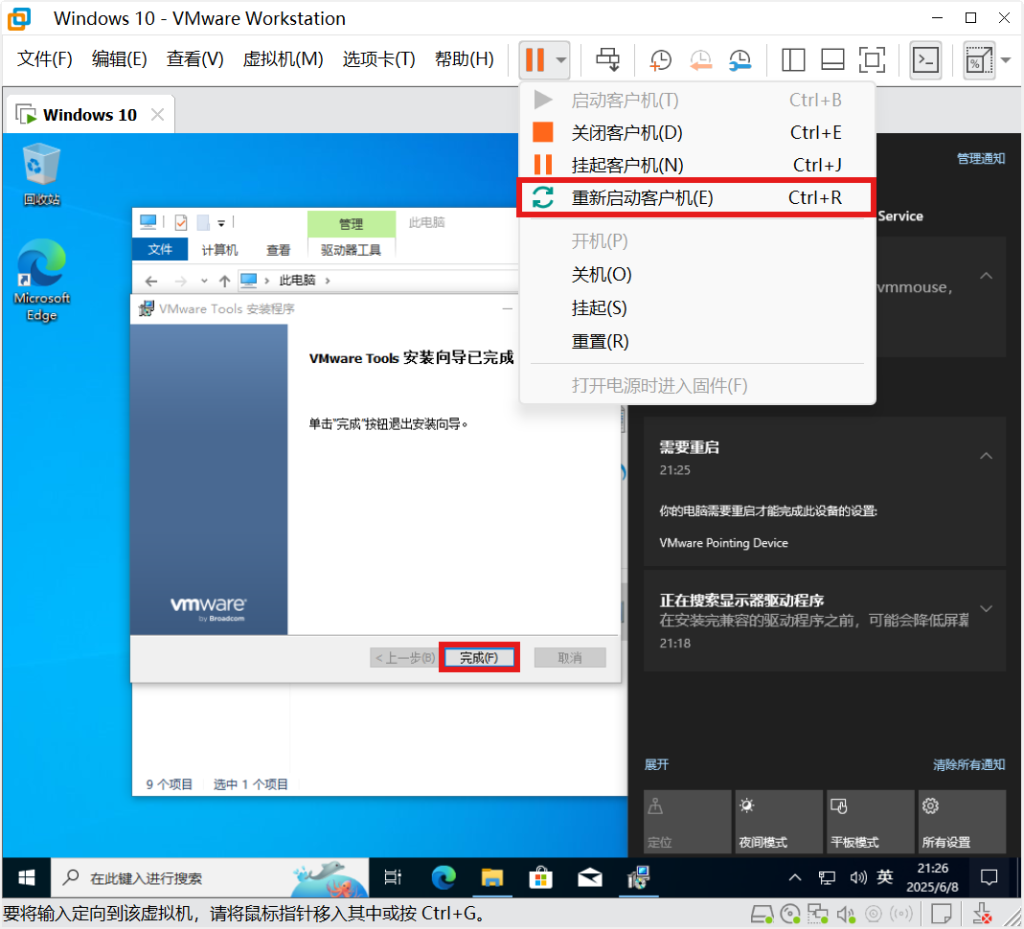Open File Explorer from the taskbar
1024x929 pixels.
[x=492, y=878]
